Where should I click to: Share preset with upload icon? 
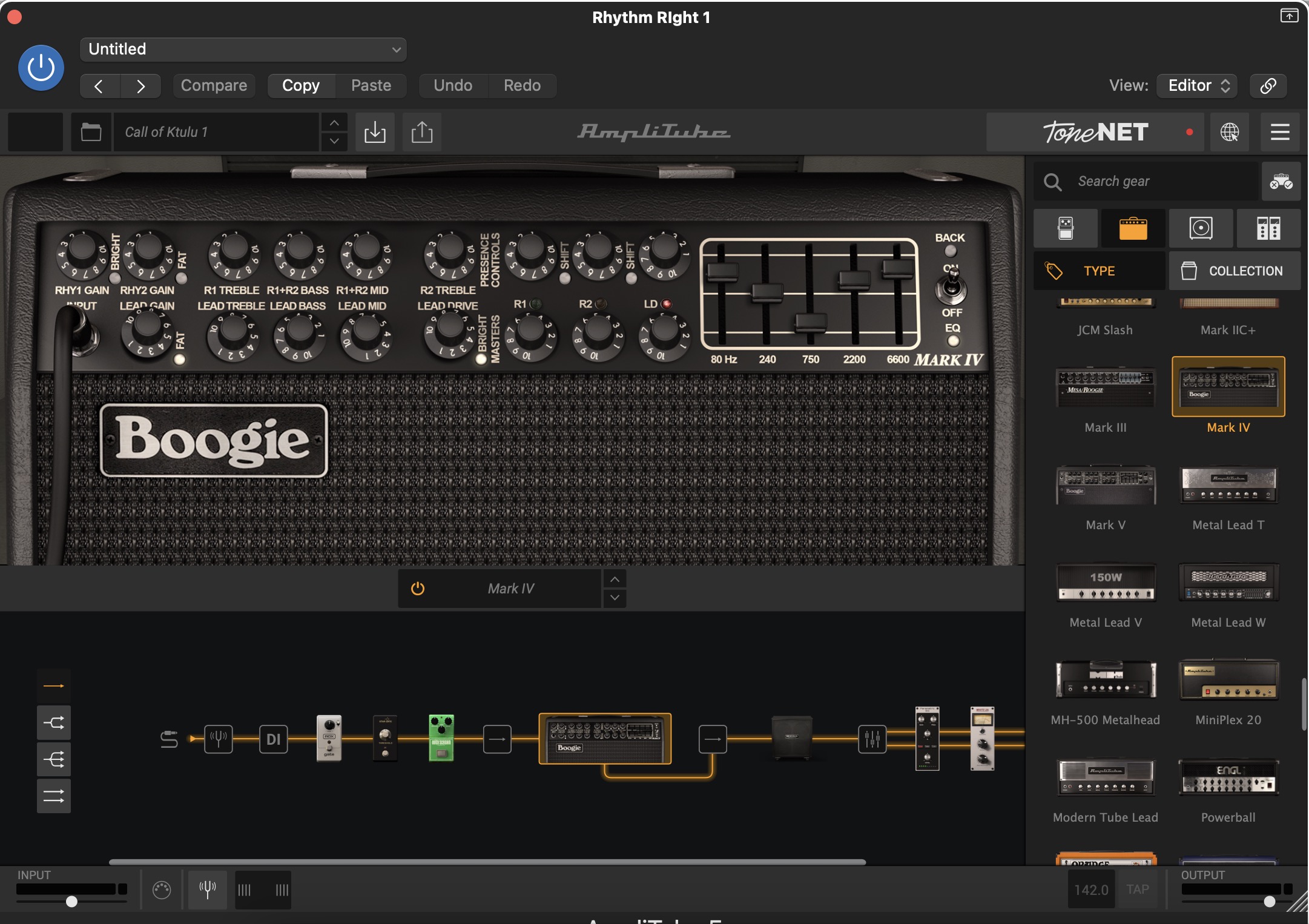(x=422, y=132)
